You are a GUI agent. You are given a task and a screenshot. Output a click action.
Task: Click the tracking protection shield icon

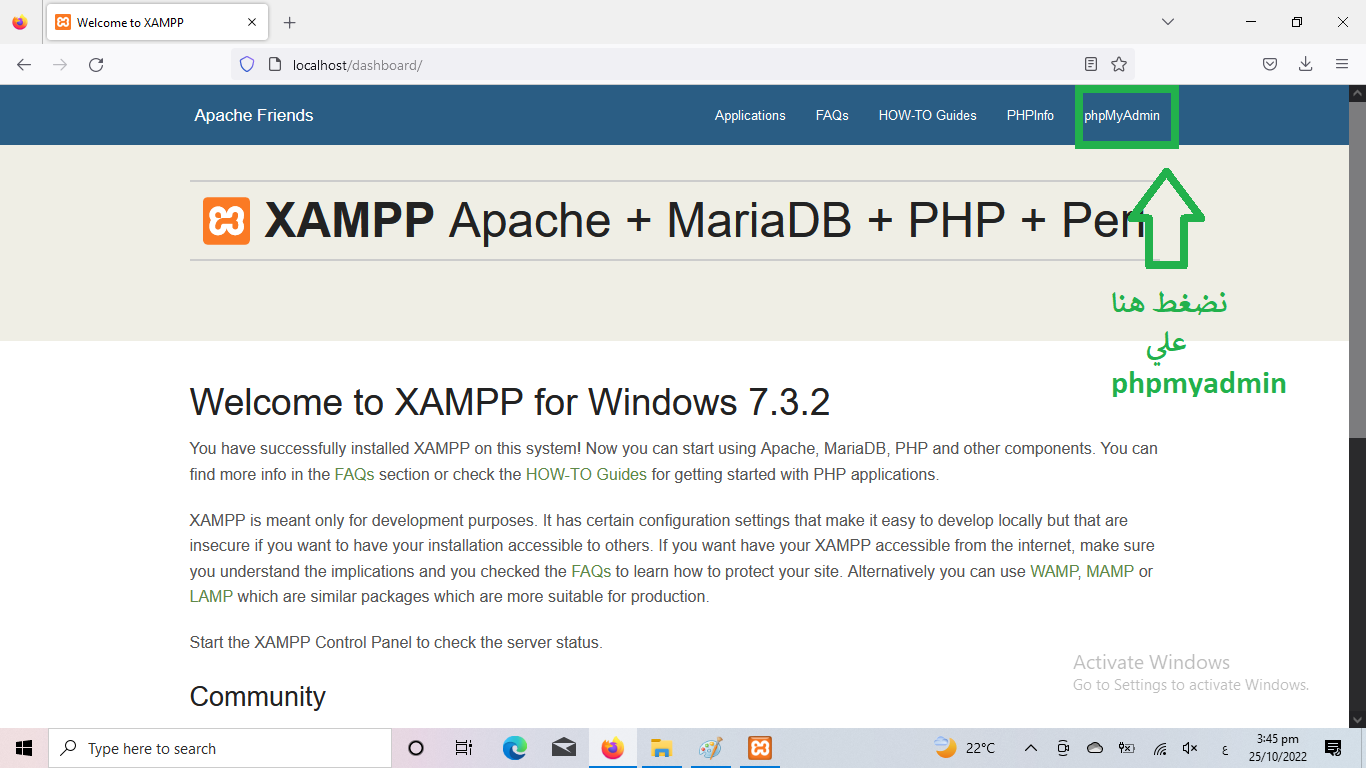pyautogui.click(x=247, y=65)
